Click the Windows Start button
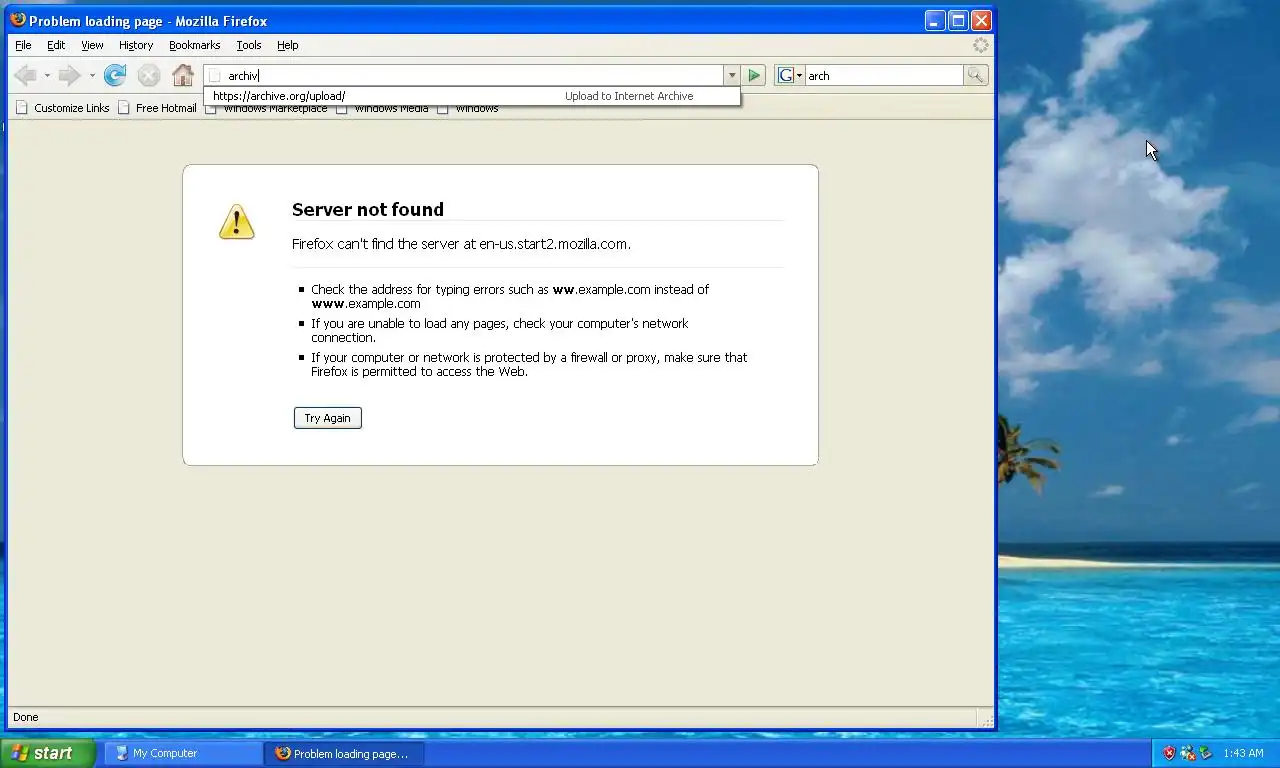 click(47, 753)
